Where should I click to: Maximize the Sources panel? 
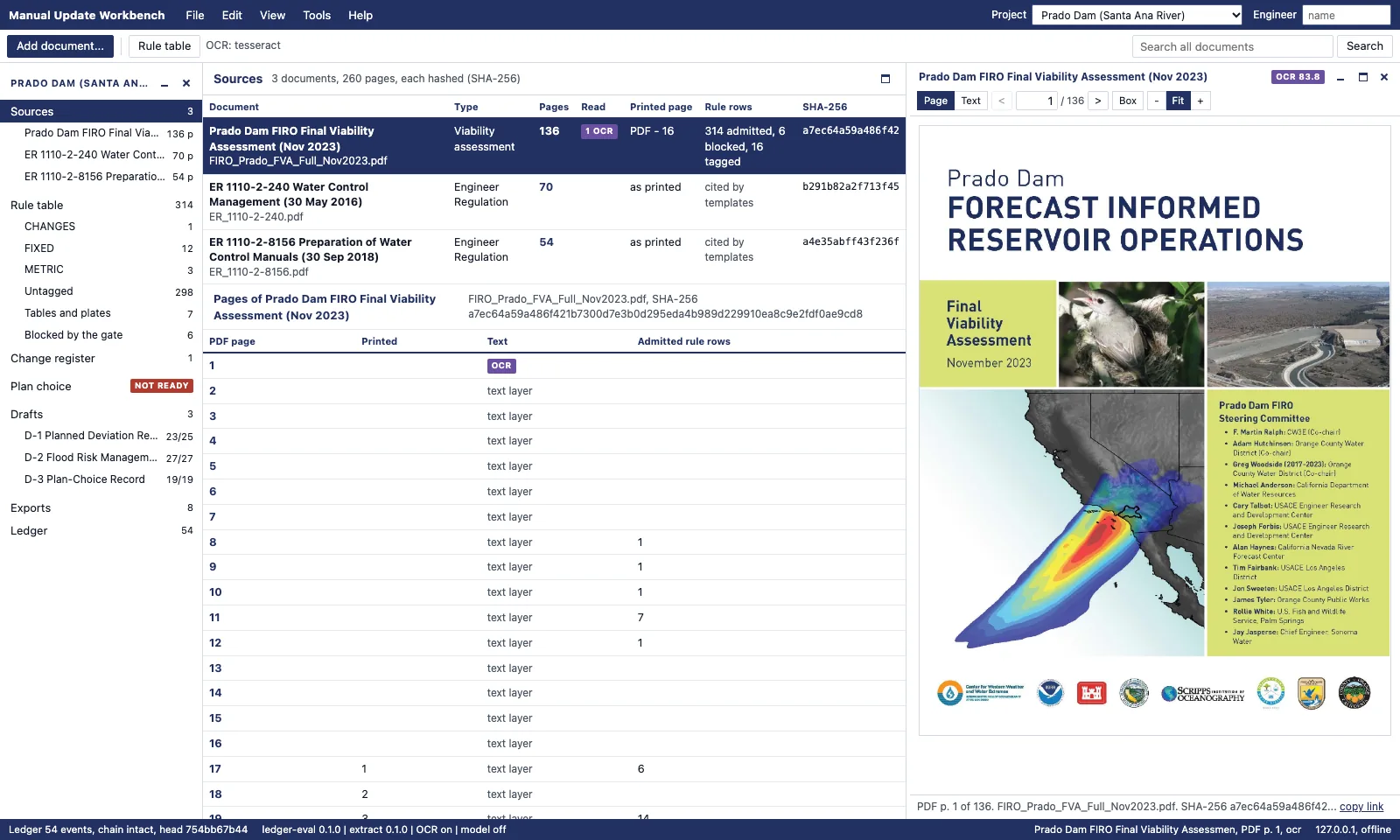pyautogui.click(x=885, y=79)
